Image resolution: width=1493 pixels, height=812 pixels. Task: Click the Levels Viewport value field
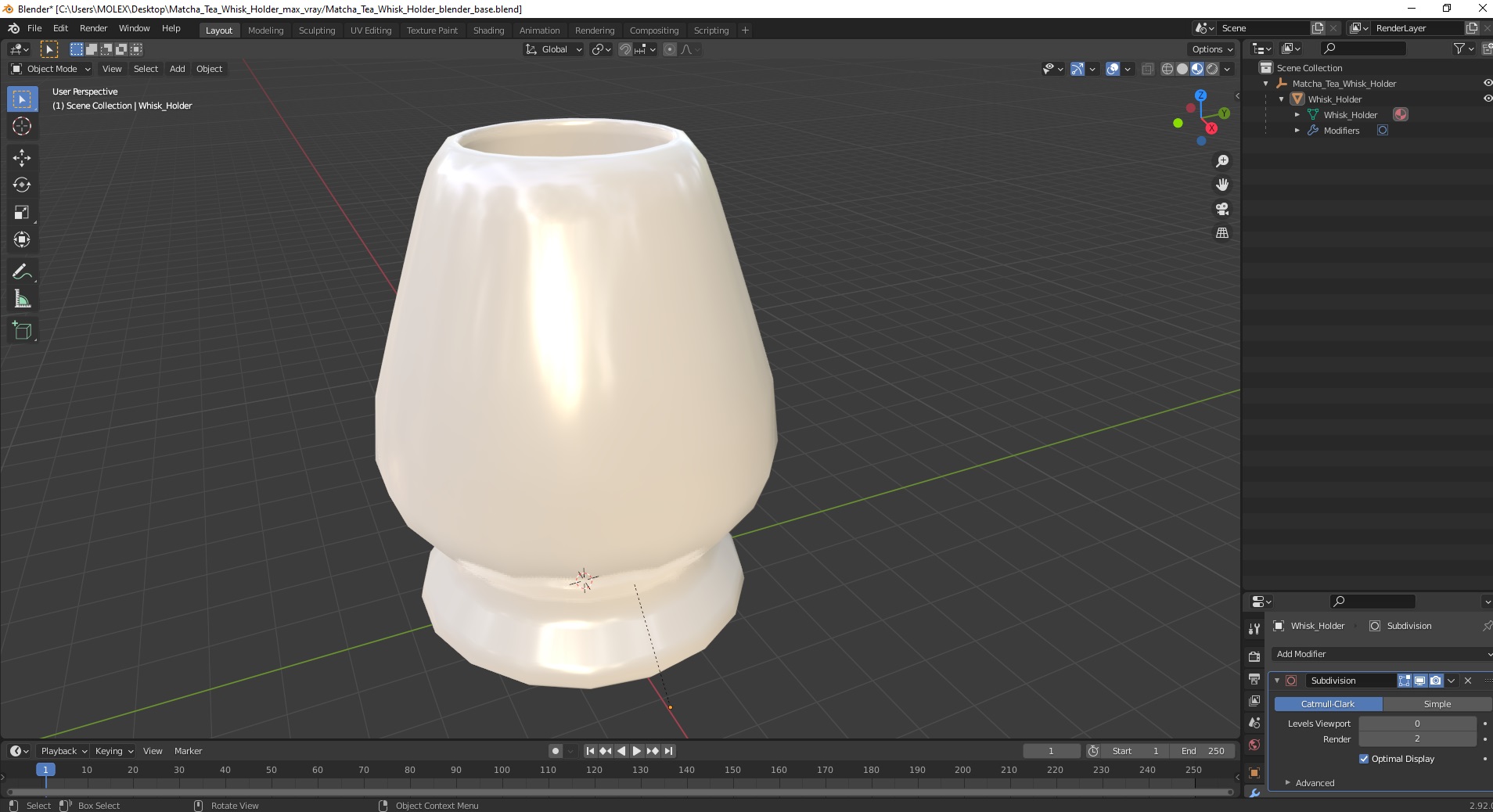point(1417,724)
